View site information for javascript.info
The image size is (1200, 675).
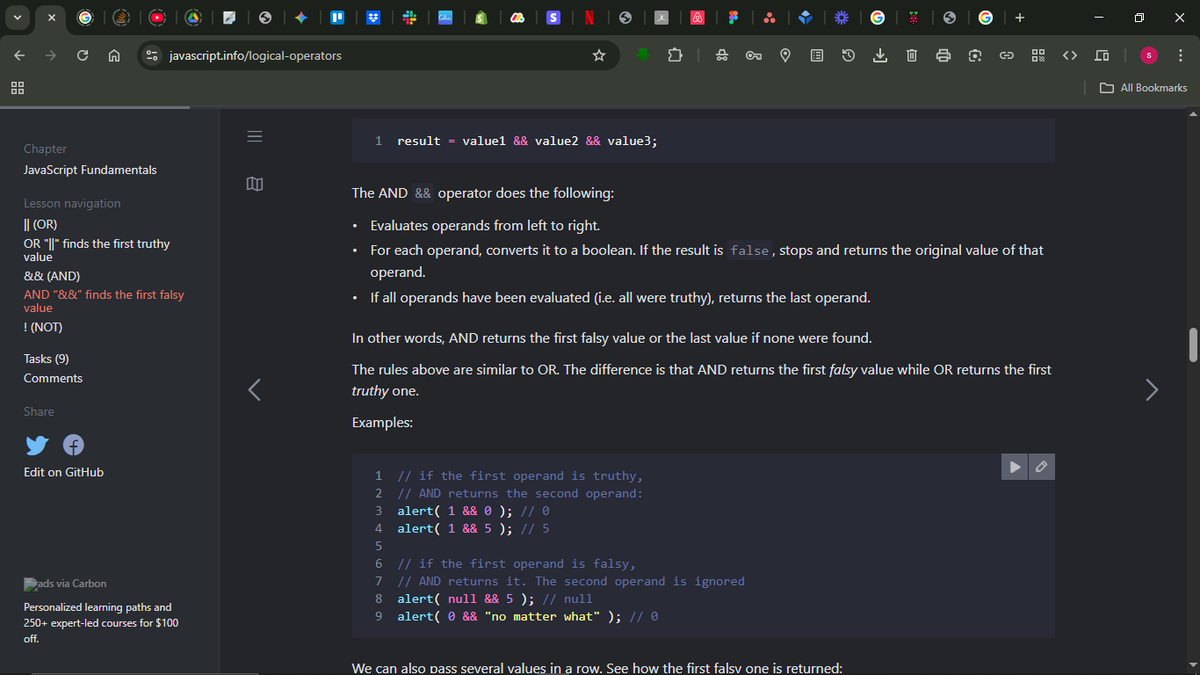tap(151, 55)
